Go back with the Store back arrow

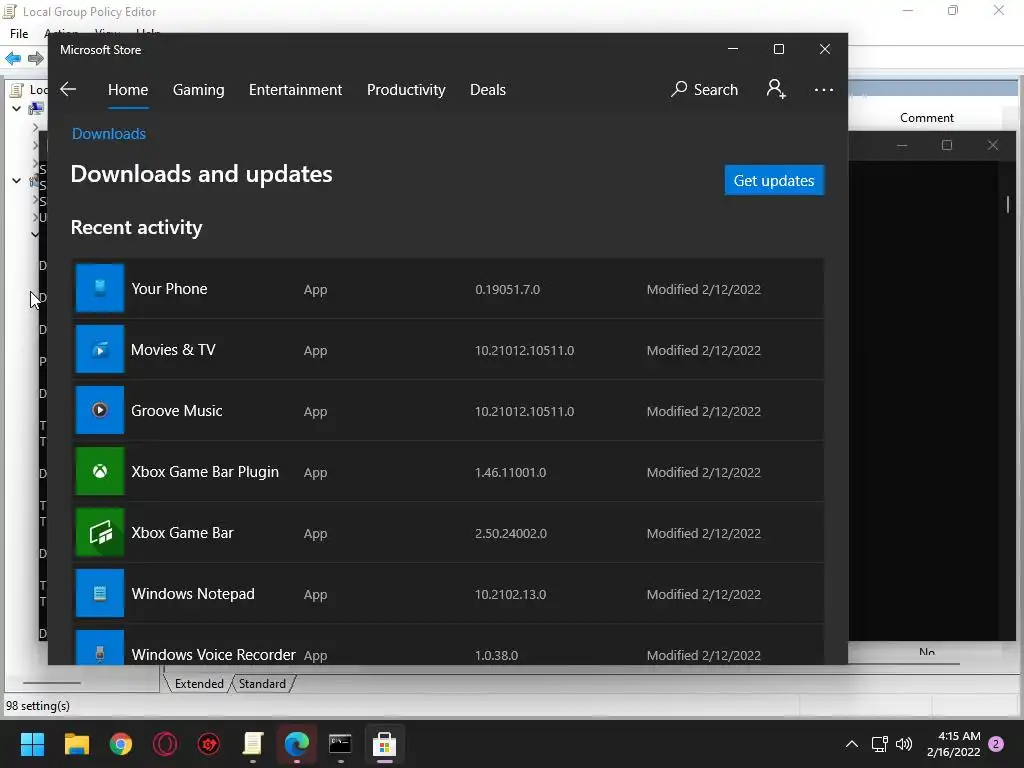pyautogui.click(x=68, y=89)
